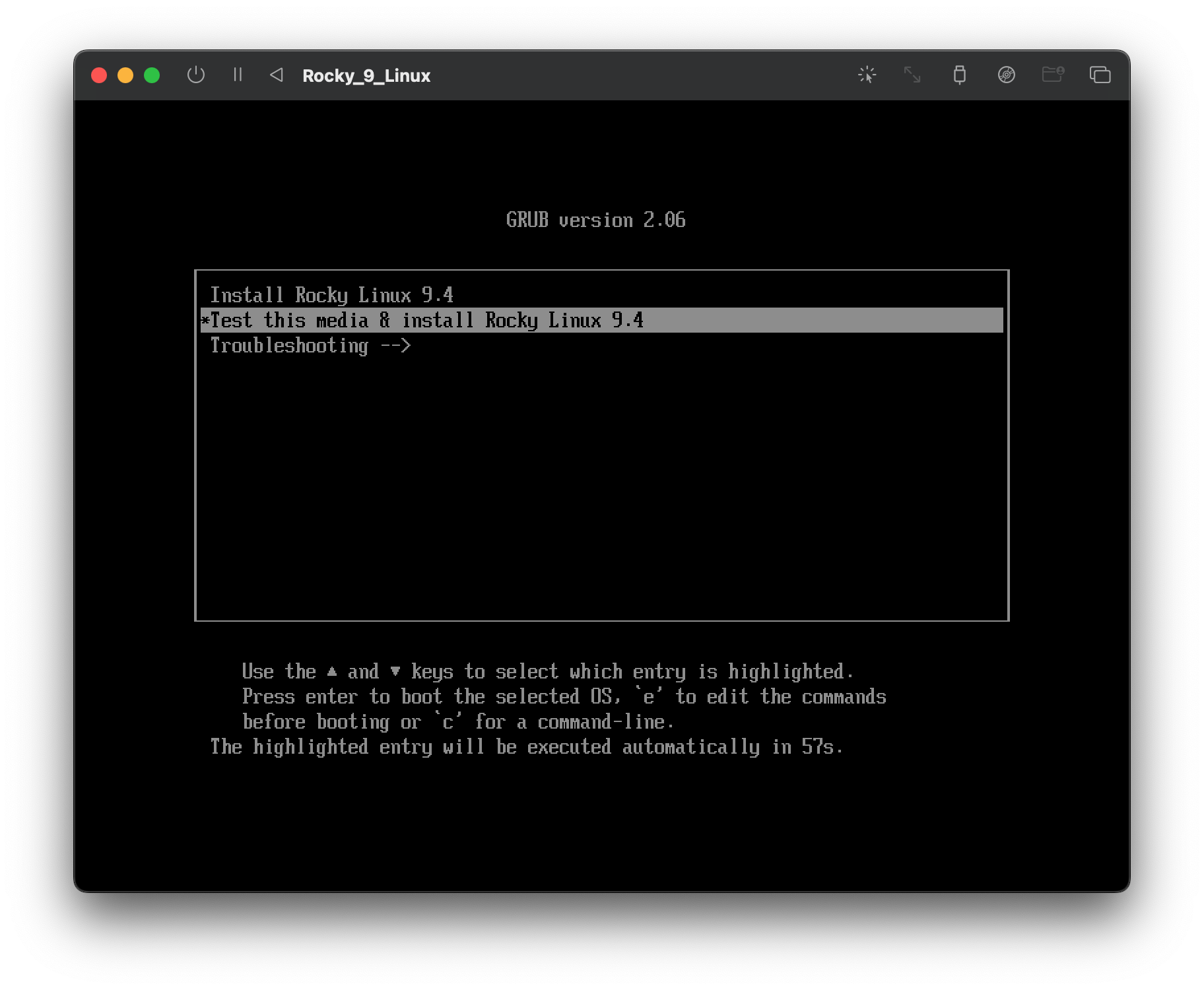Open the CD/DVD drive image icon
The width and height of the screenshot is (1204, 990).
click(x=1006, y=75)
